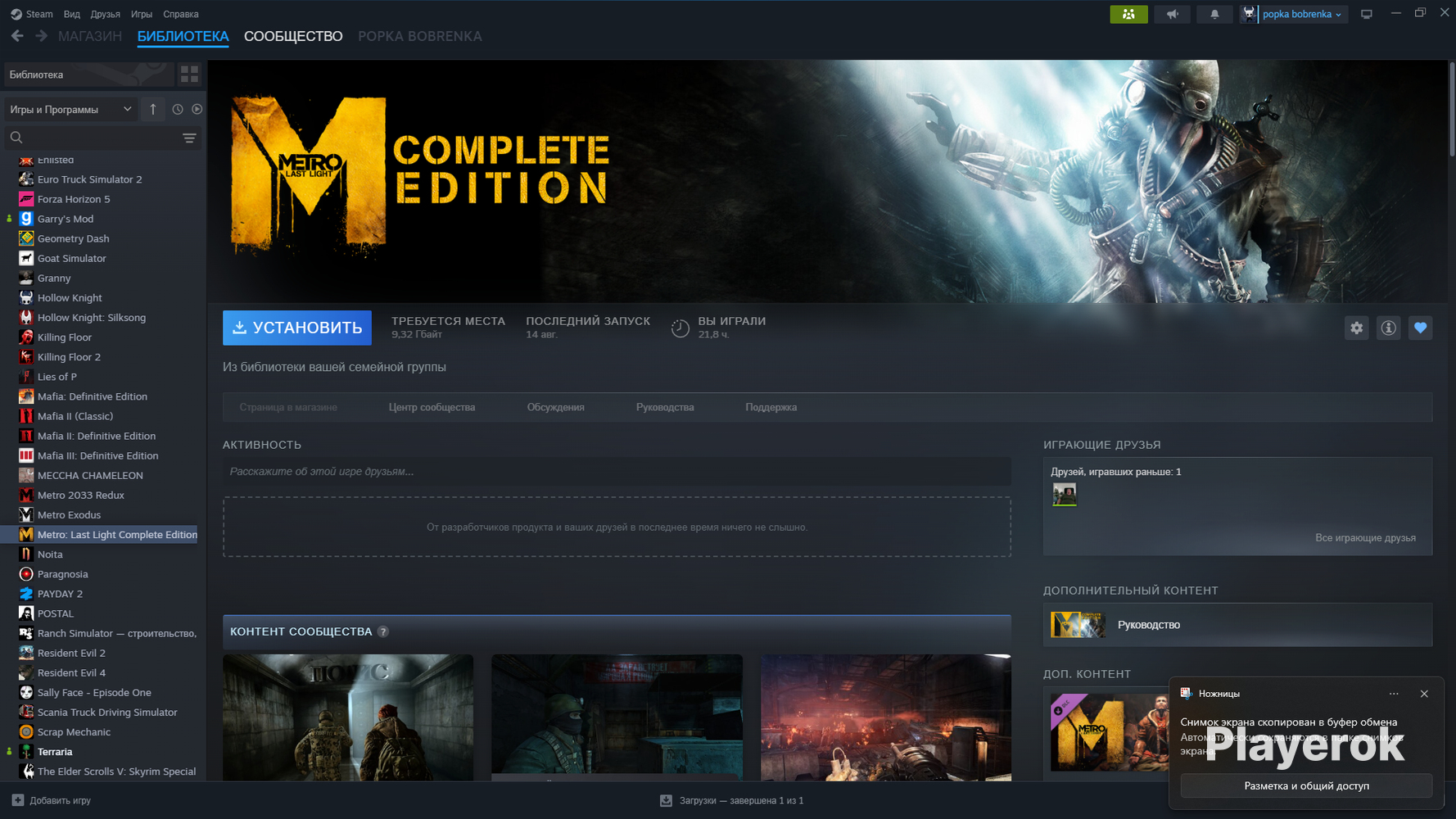This screenshot has width=1456, height=819.
Task: Click the ready-to-play filter icon
Action: click(x=197, y=109)
